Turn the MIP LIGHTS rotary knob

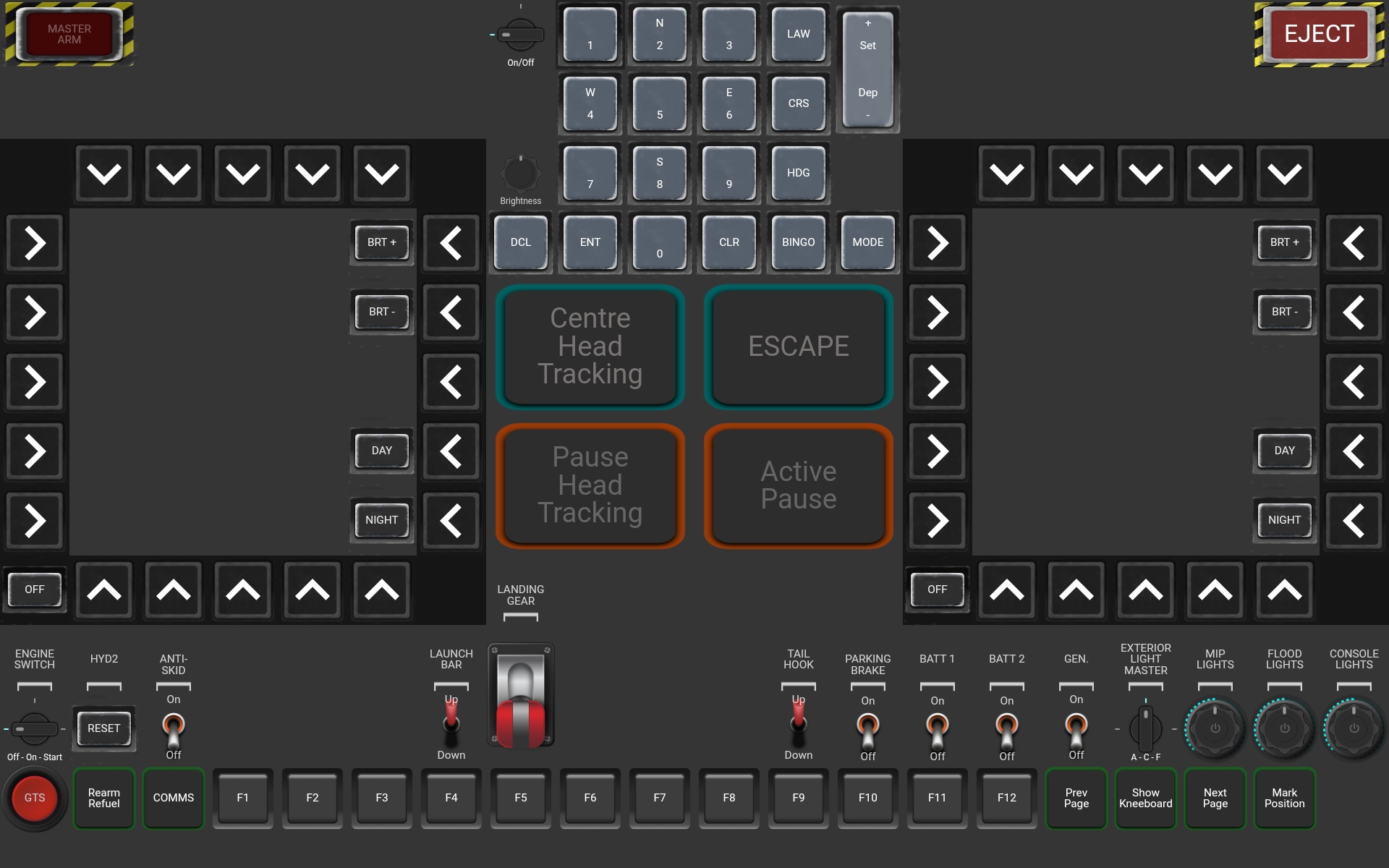coord(1215,728)
